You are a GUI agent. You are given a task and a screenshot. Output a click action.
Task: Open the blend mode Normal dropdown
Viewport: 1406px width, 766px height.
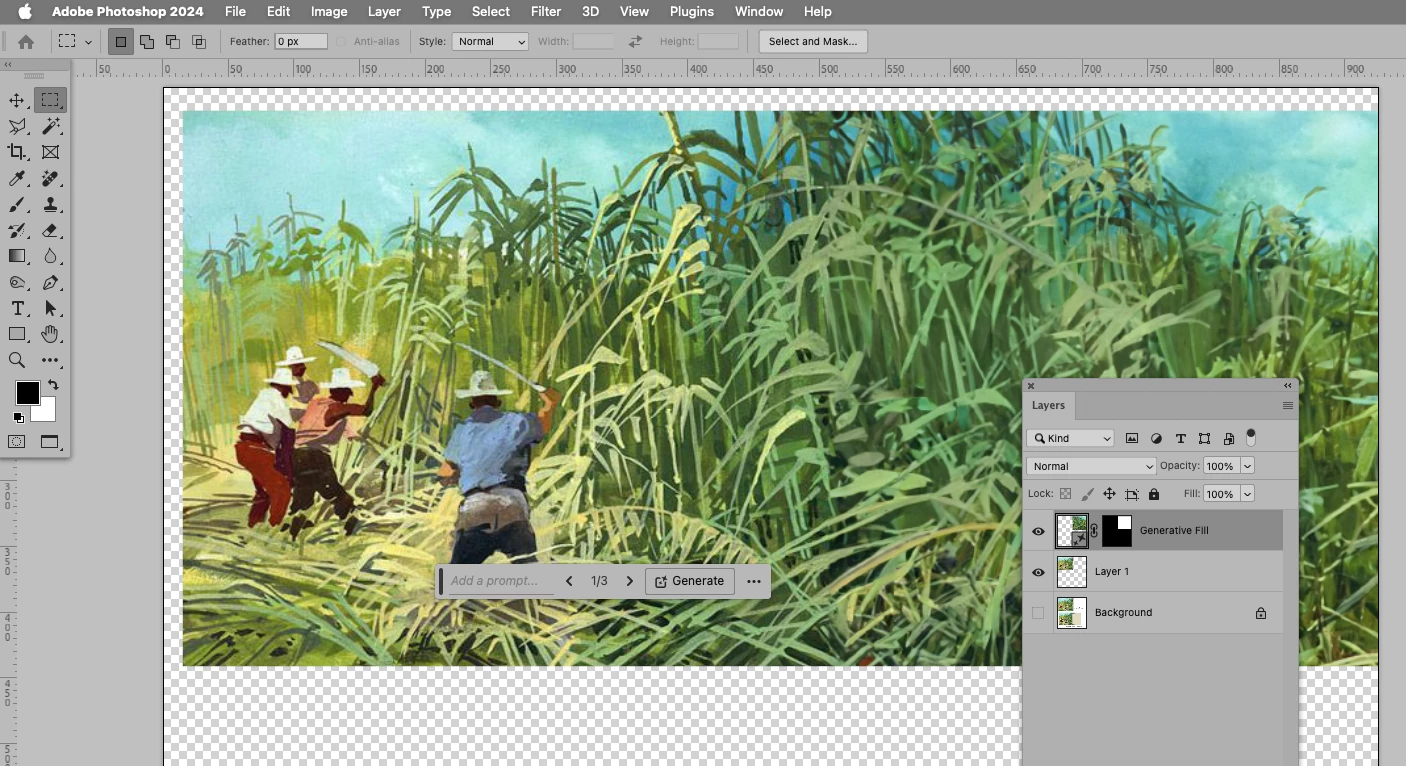(1091, 466)
